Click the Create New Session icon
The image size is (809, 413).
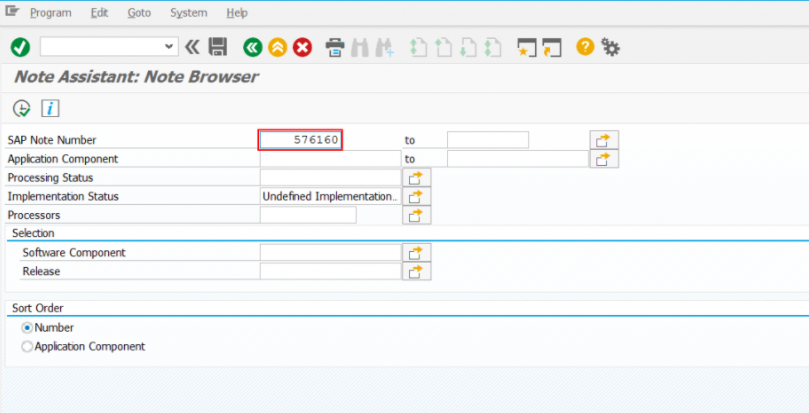(x=527, y=47)
